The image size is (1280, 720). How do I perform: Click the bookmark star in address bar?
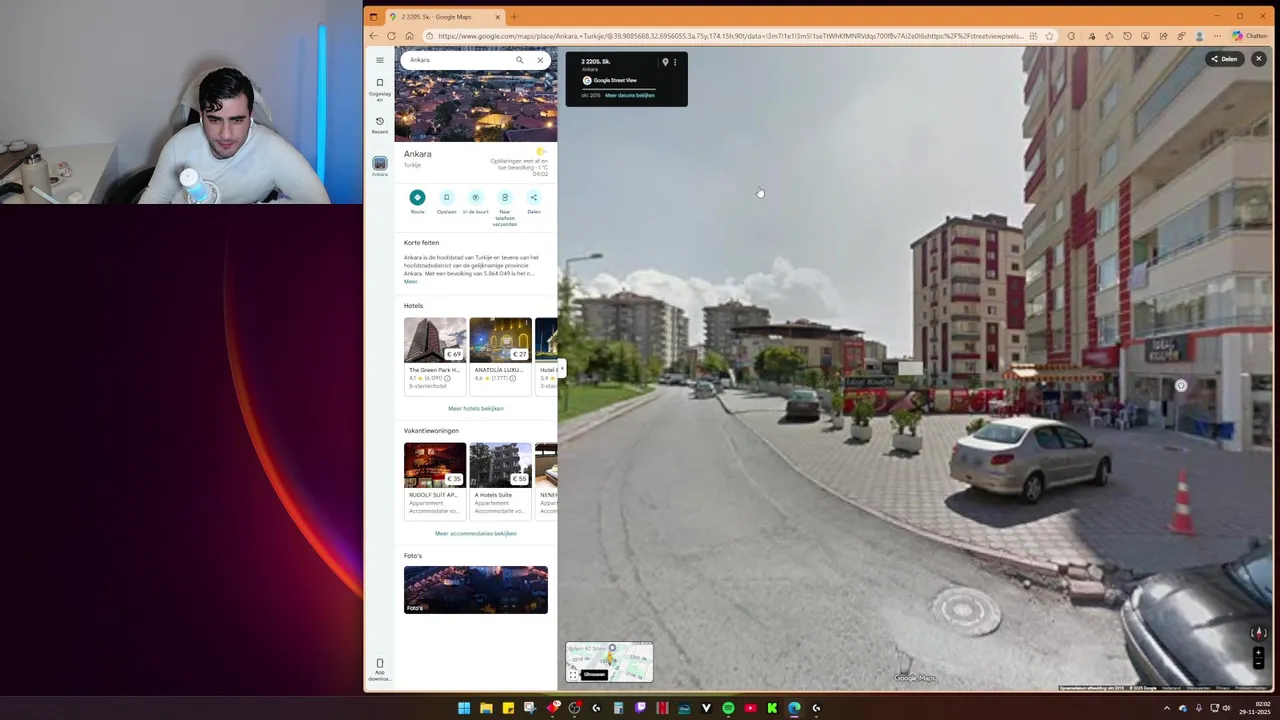[x=1049, y=36]
